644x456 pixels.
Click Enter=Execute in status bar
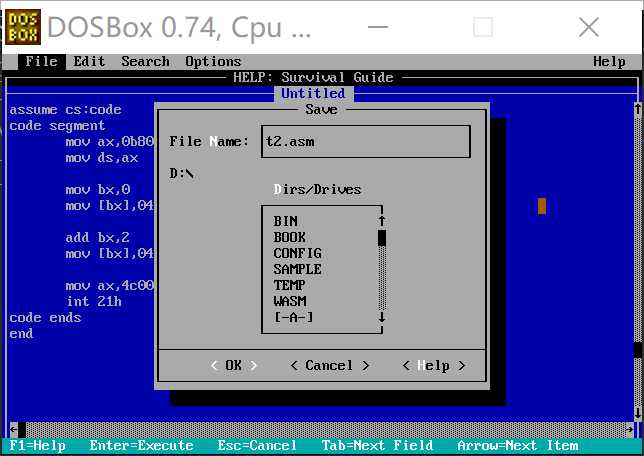coord(141,446)
